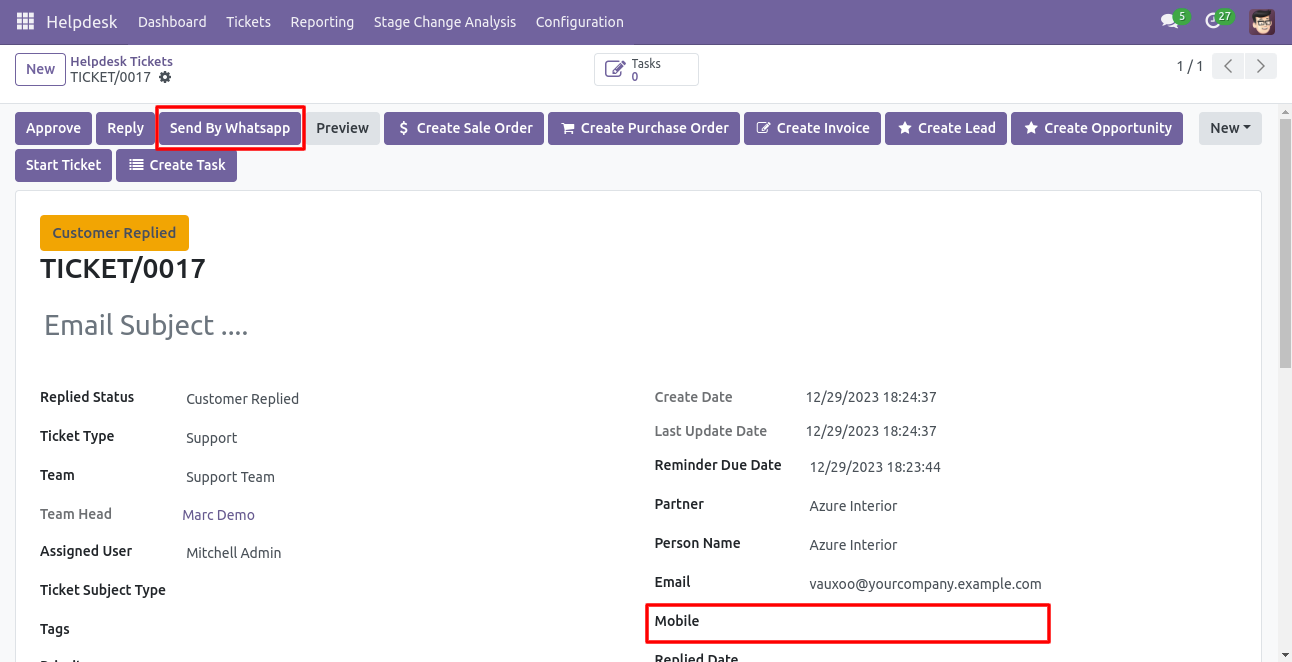Click Create Invoice button
The width and height of the screenshot is (1292, 662).
point(812,128)
